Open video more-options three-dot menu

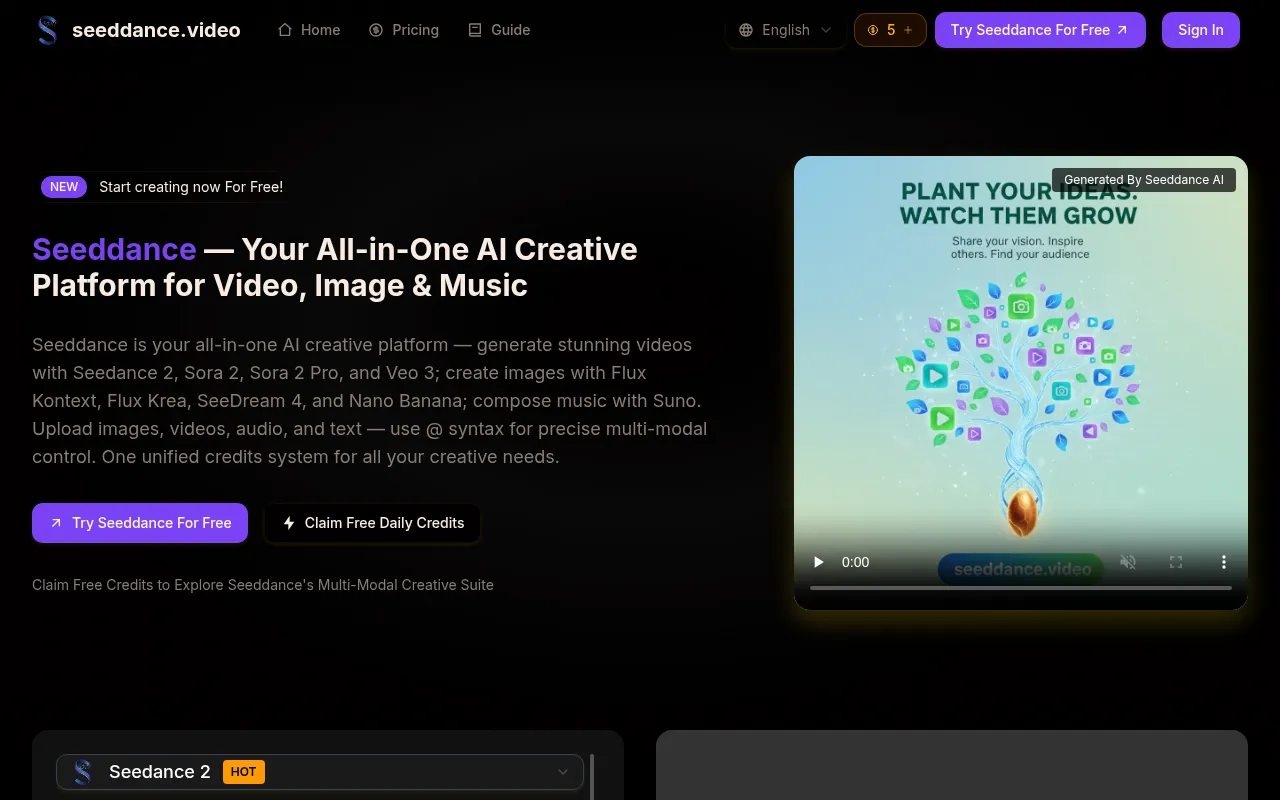pos(1223,562)
